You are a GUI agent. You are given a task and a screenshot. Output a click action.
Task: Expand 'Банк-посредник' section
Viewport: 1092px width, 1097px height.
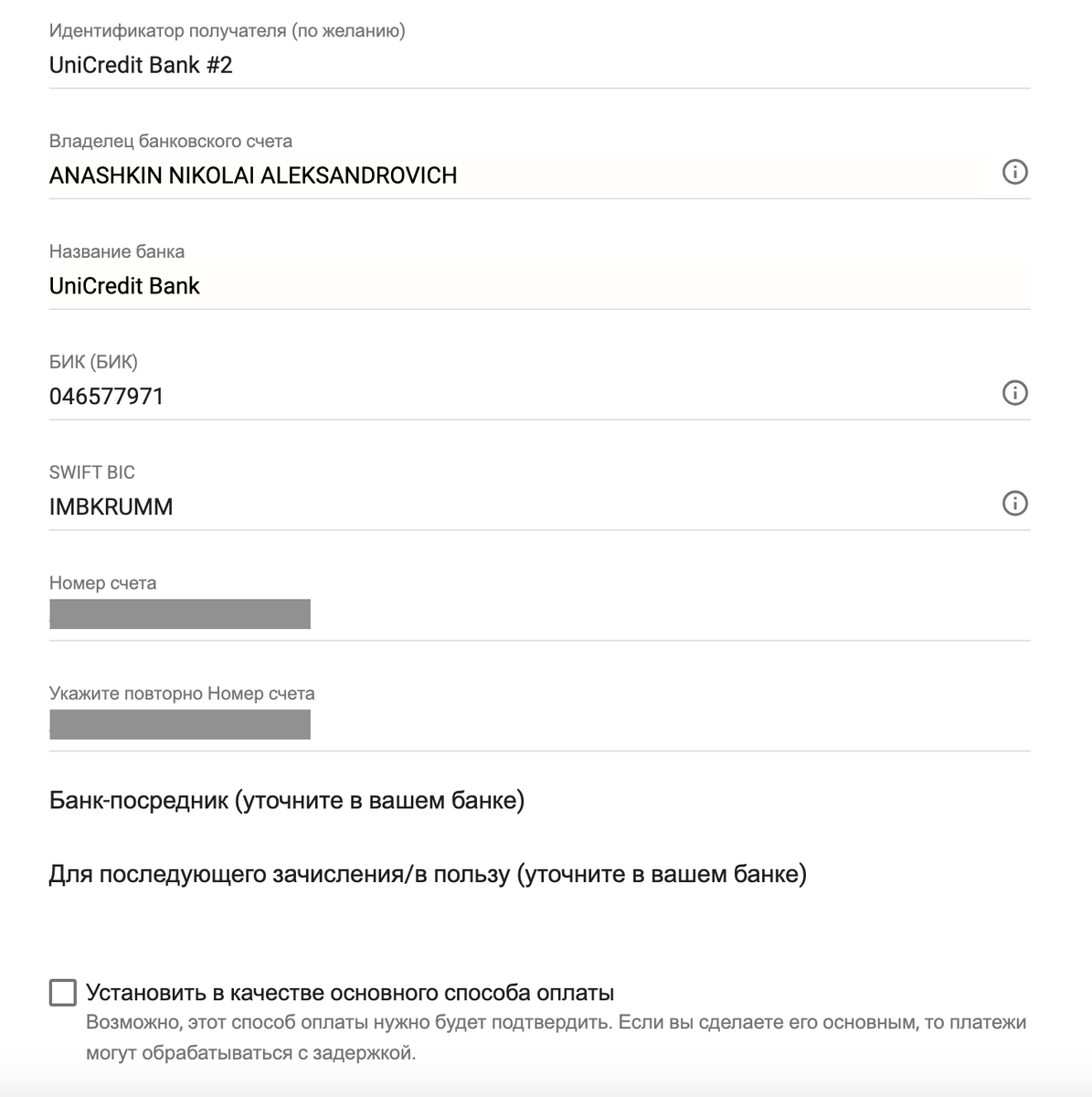287,801
